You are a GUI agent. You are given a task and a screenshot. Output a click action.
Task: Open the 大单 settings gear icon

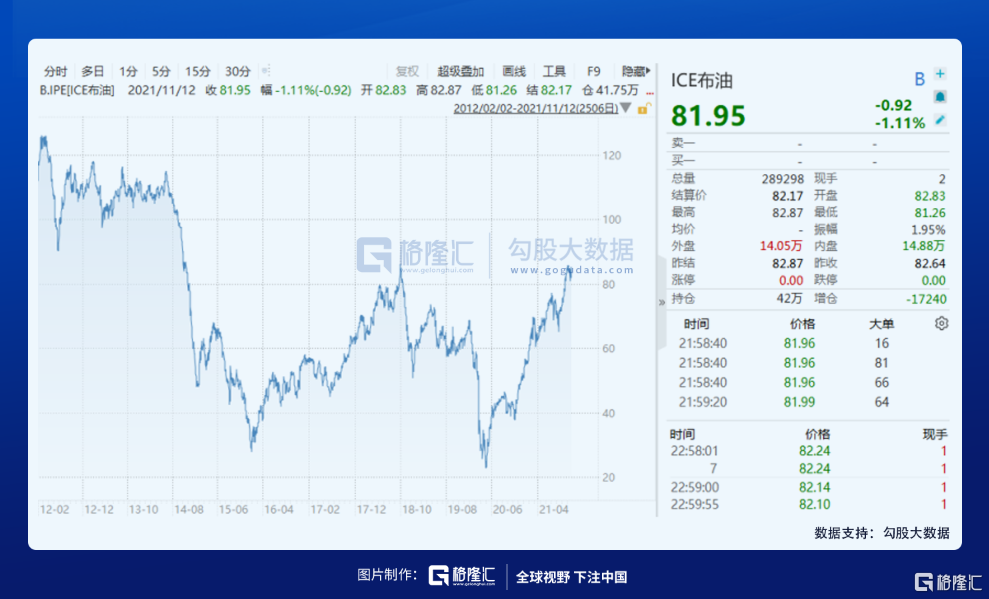click(940, 323)
